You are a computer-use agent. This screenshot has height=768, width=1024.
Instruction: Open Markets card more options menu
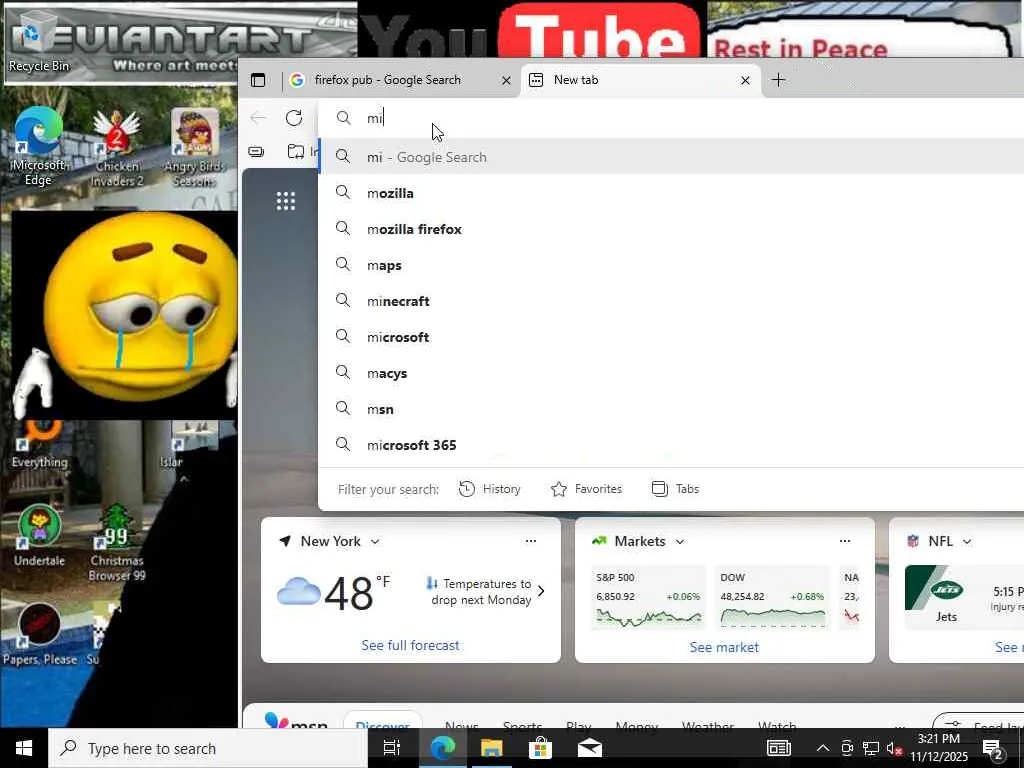click(844, 541)
